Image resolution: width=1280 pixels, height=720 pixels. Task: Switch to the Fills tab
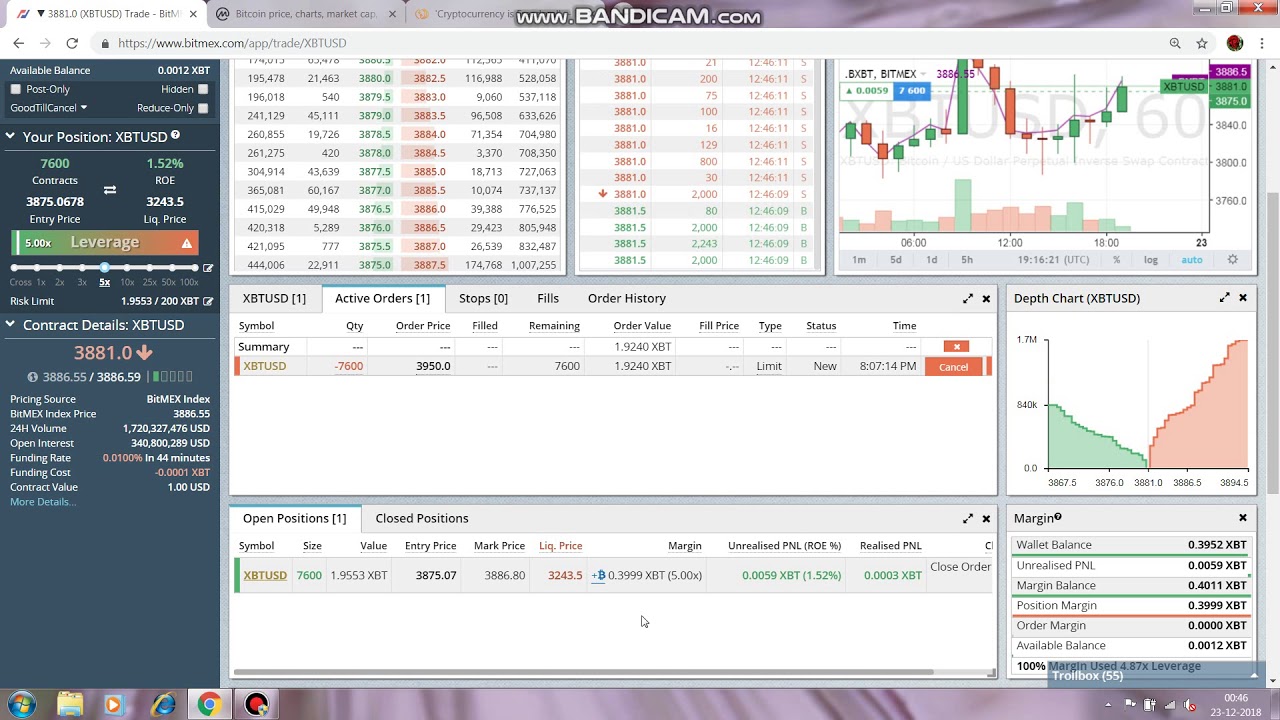(x=548, y=298)
